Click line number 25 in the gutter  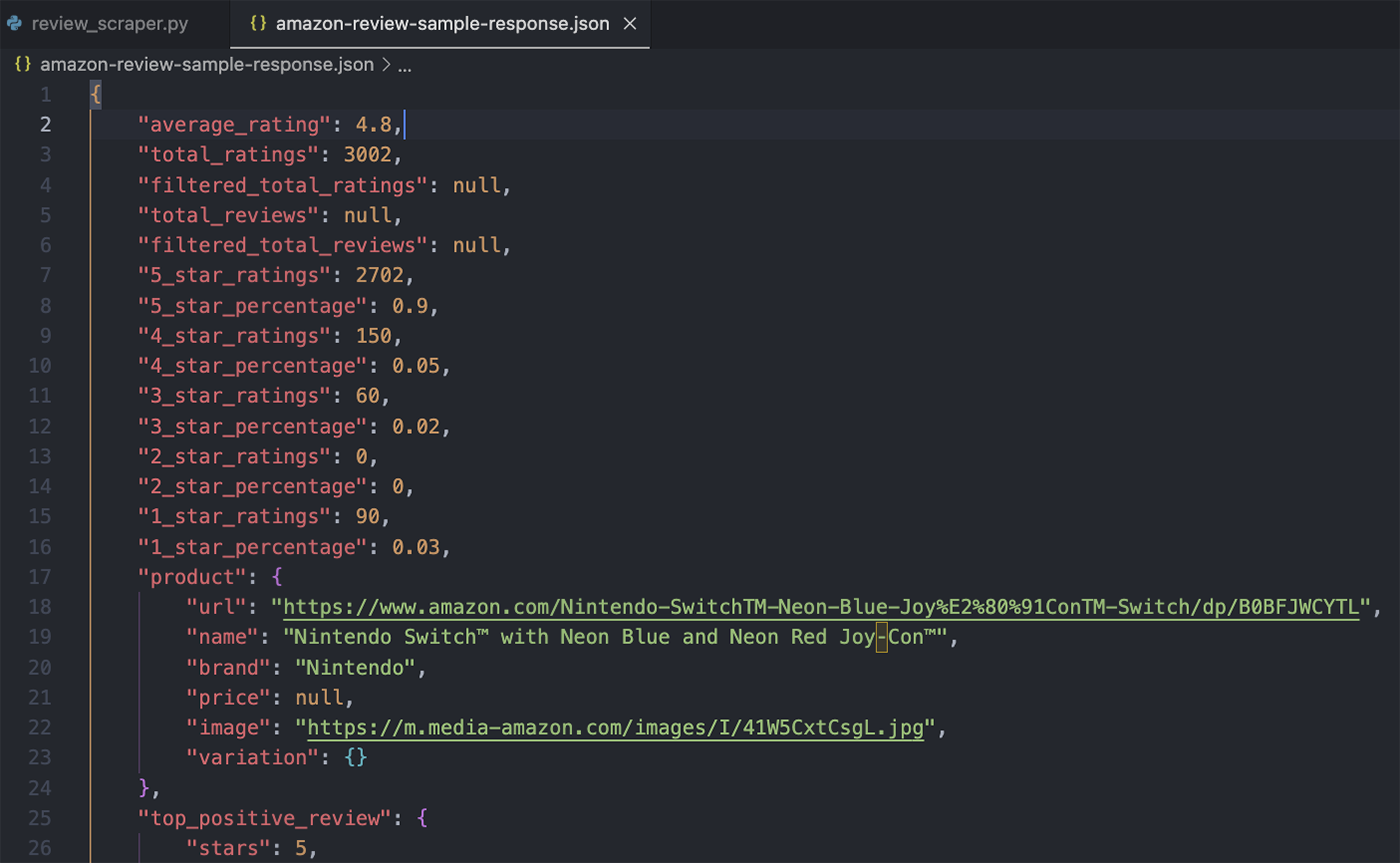tap(41, 818)
